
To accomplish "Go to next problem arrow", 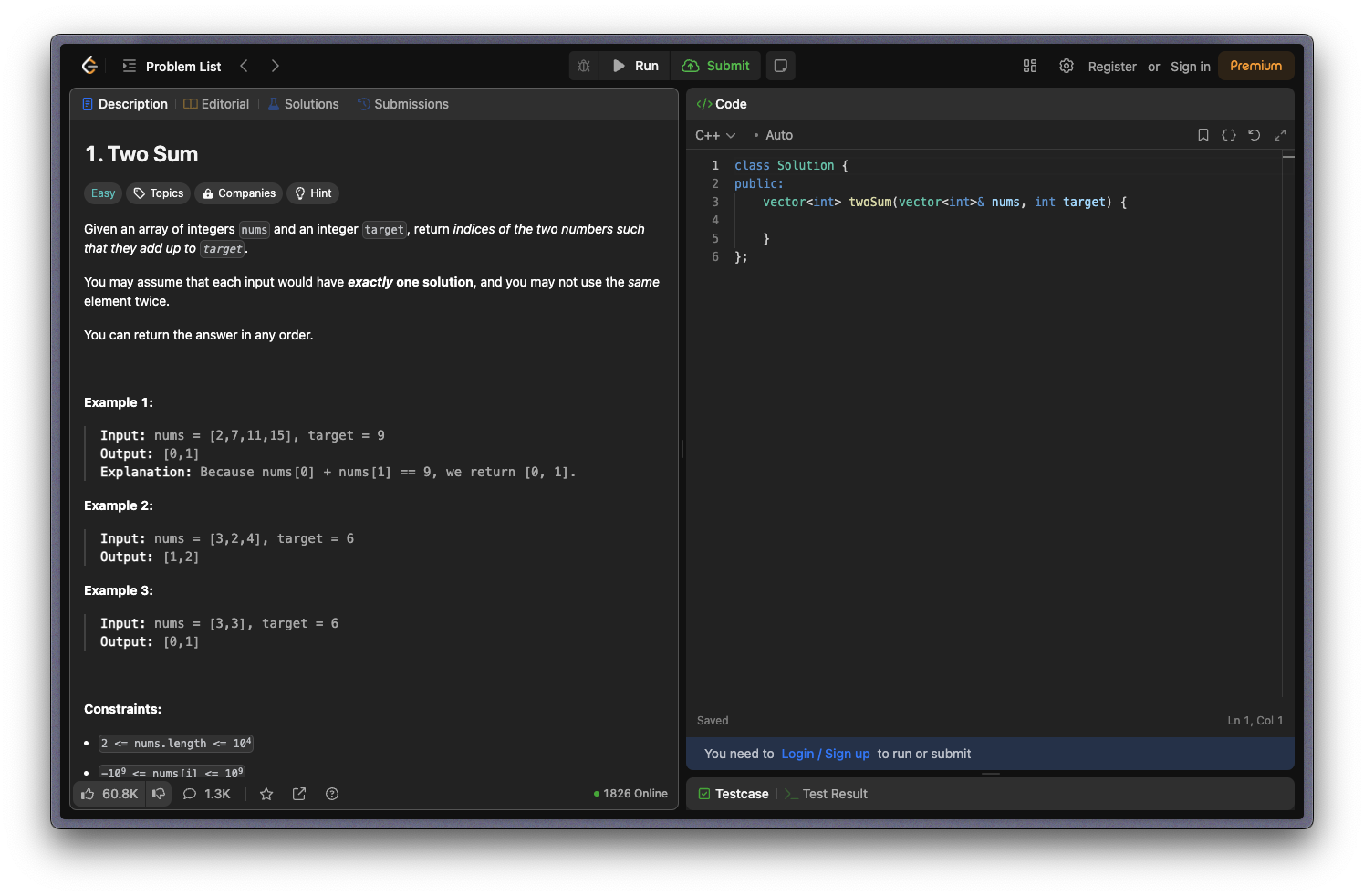I will tap(275, 66).
